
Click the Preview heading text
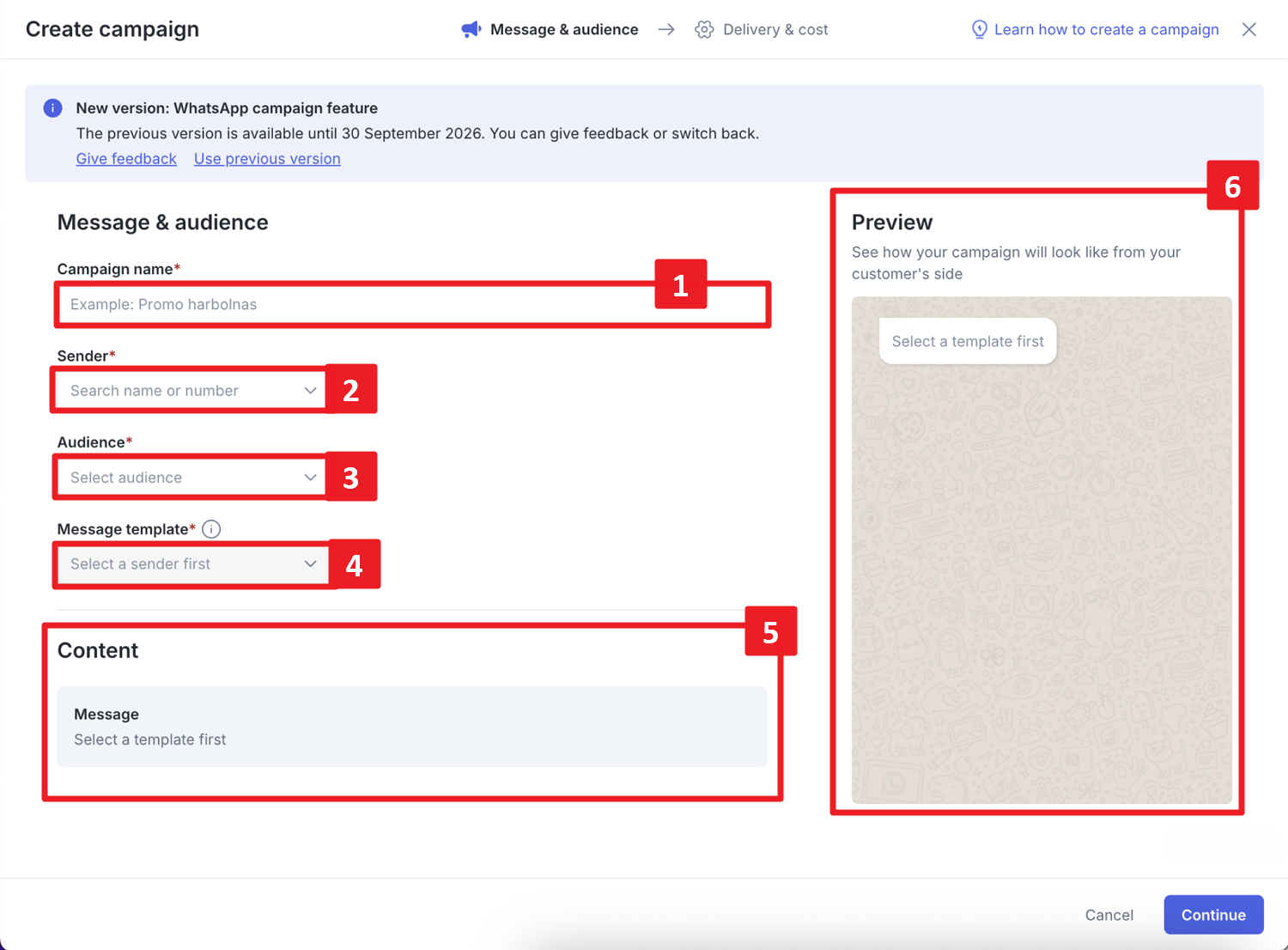[891, 222]
